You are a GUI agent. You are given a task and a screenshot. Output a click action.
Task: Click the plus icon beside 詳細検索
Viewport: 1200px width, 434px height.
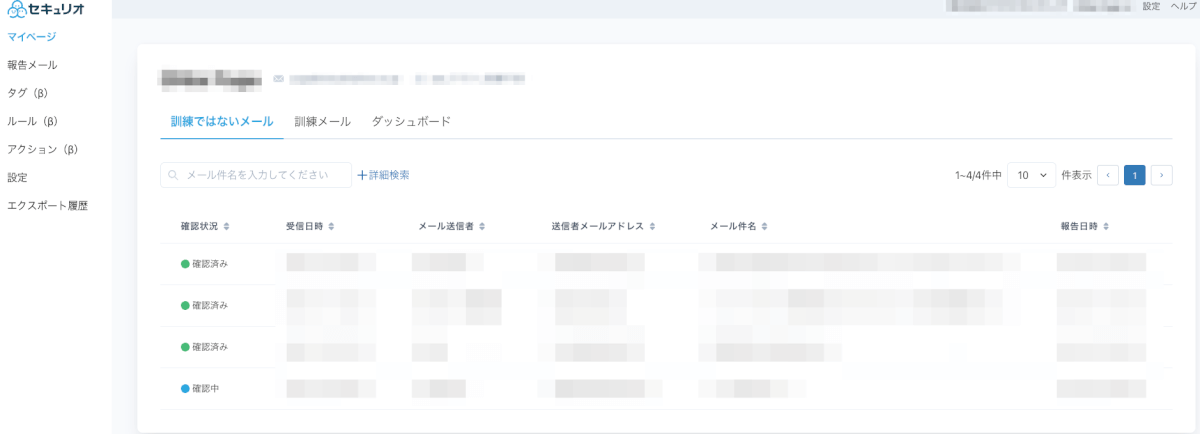pyautogui.click(x=362, y=175)
